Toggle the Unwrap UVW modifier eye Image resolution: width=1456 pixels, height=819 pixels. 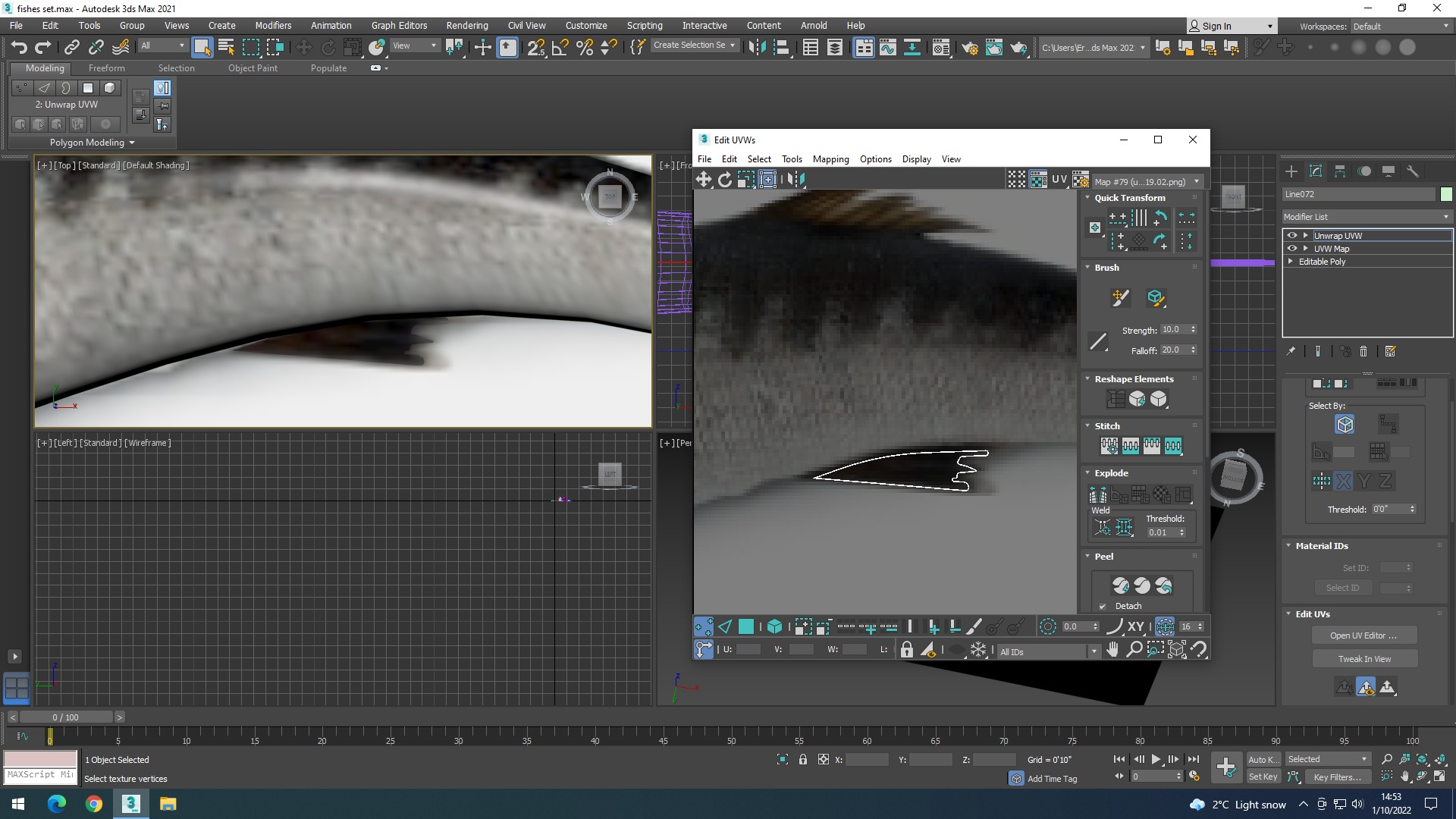coord(1292,236)
